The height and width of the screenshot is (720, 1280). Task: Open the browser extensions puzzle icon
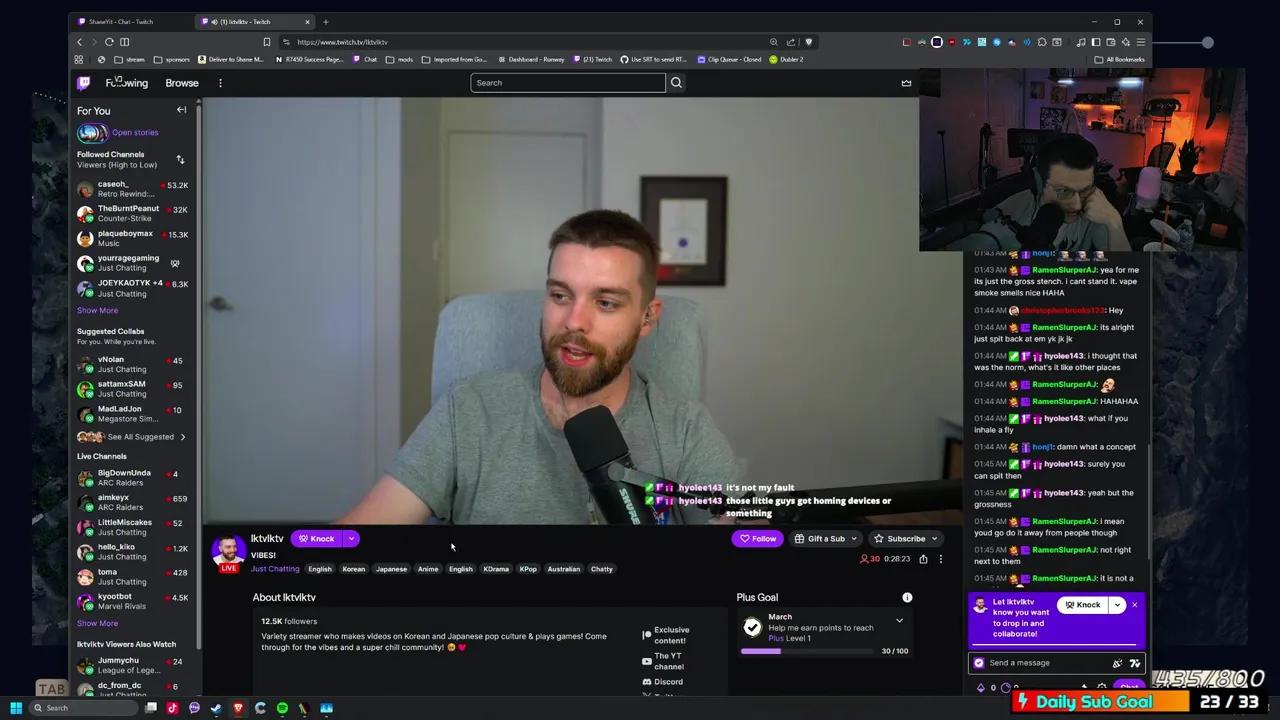1042,42
